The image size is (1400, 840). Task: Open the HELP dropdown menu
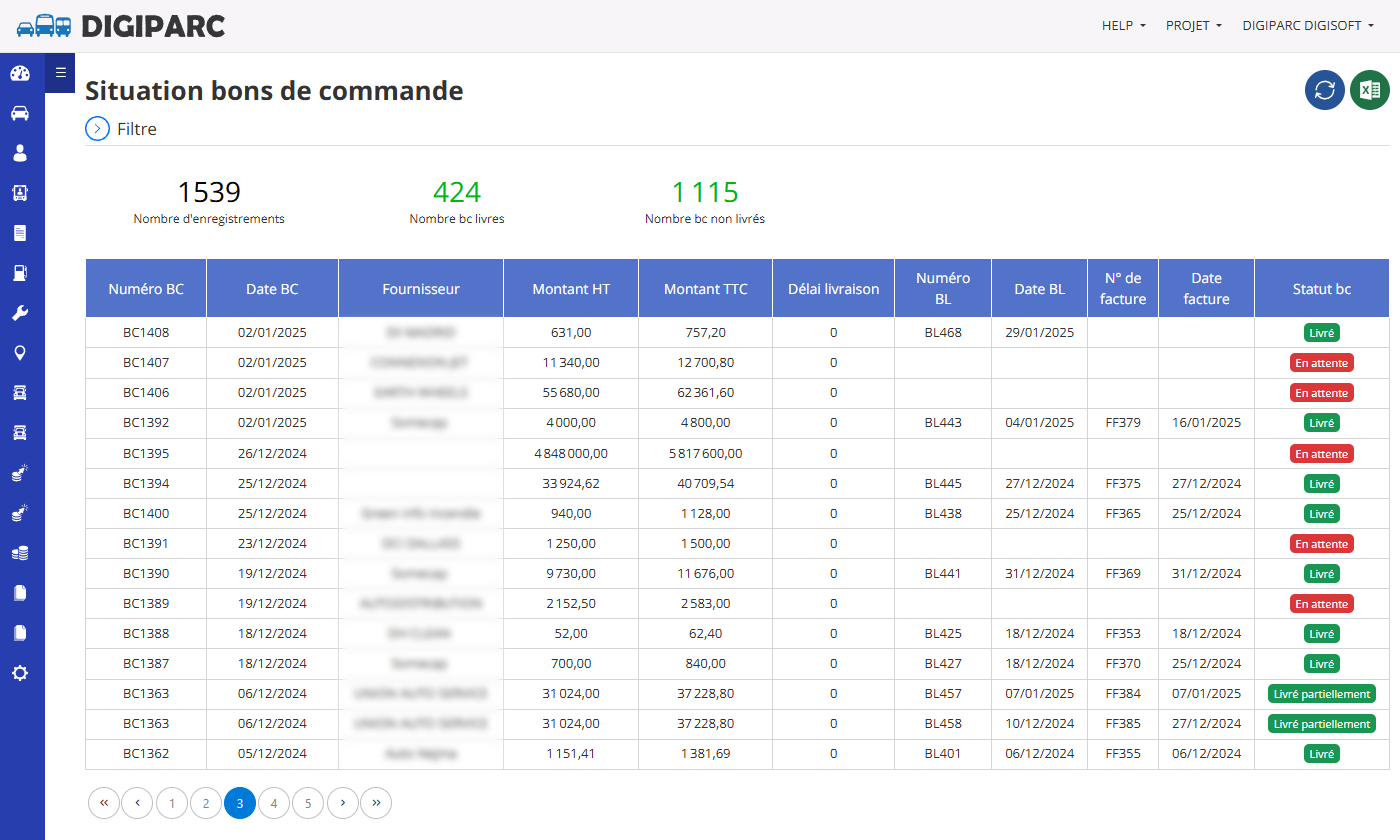point(1124,26)
